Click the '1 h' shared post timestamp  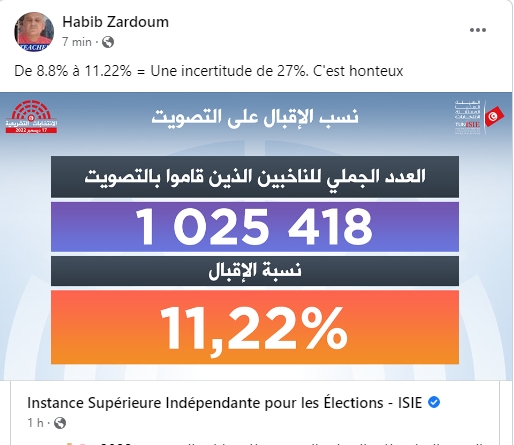click(x=36, y=423)
